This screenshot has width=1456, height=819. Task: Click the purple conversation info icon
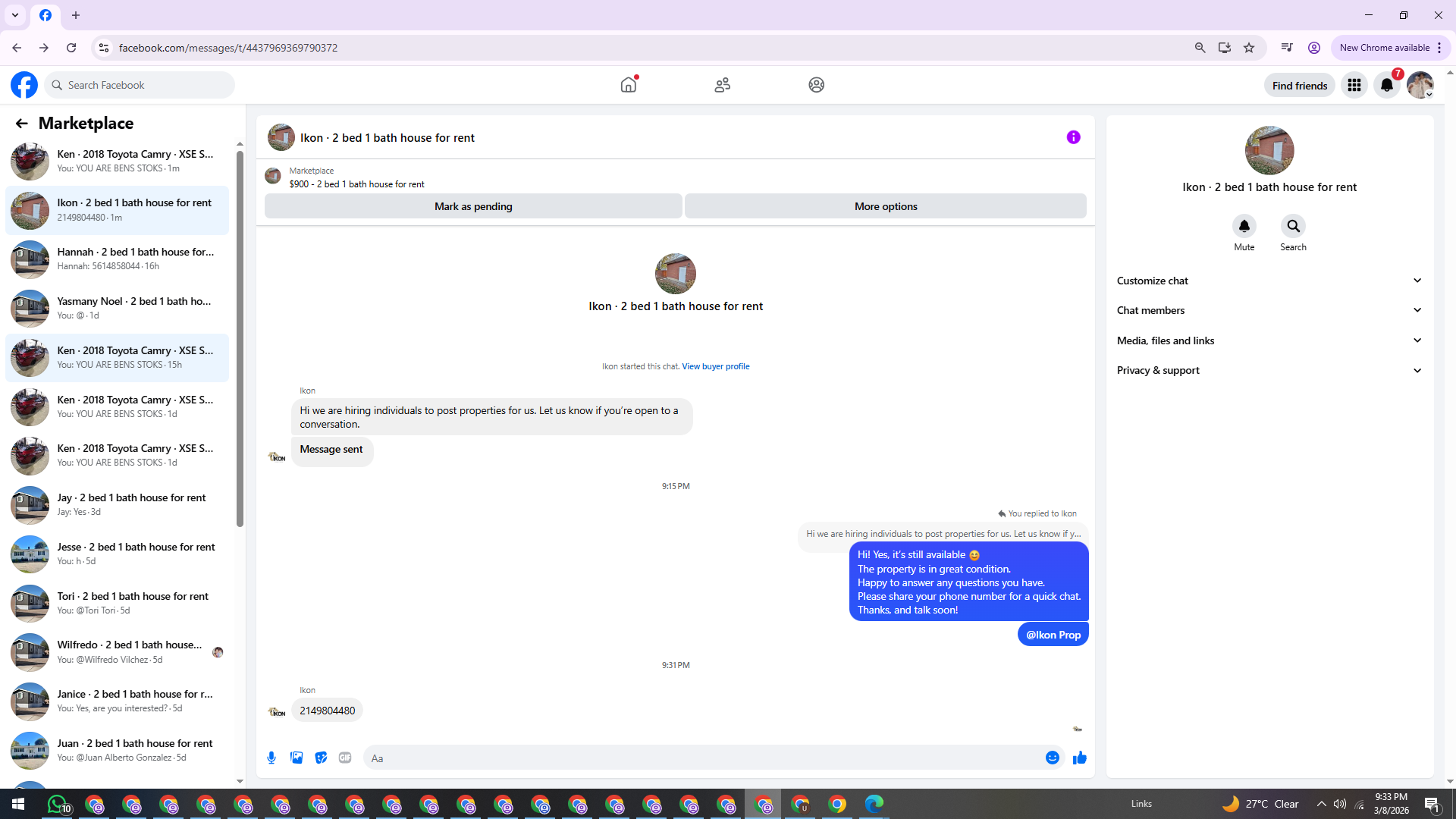click(1073, 137)
